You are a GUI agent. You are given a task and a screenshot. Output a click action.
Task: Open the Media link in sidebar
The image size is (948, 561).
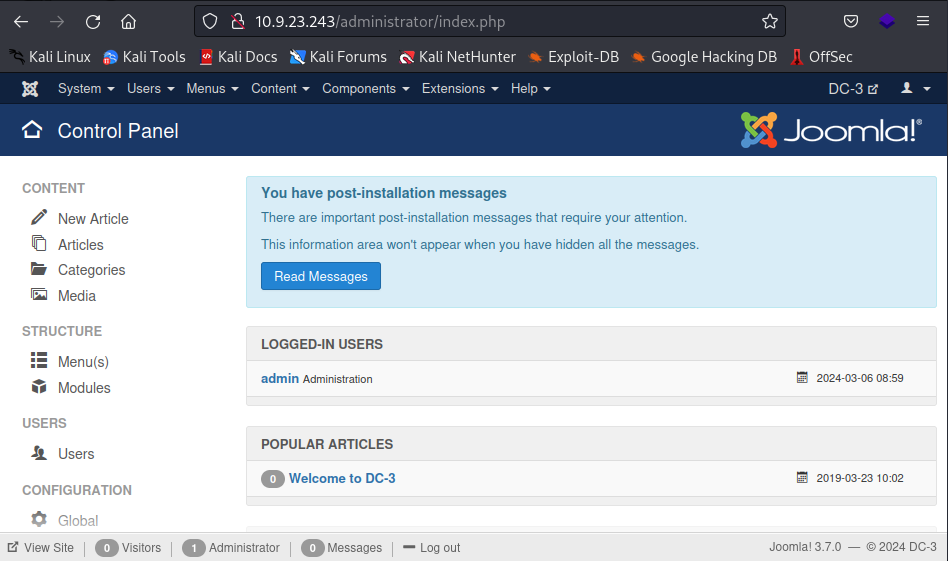pyautogui.click(x=77, y=296)
